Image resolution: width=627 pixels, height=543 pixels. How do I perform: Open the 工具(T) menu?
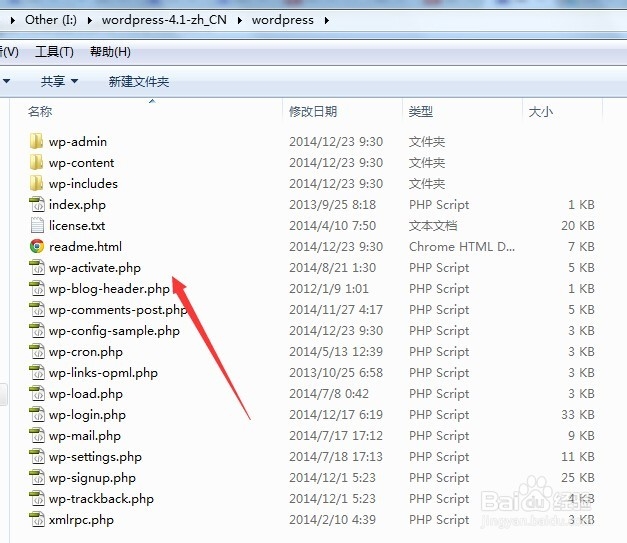[x=54, y=52]
